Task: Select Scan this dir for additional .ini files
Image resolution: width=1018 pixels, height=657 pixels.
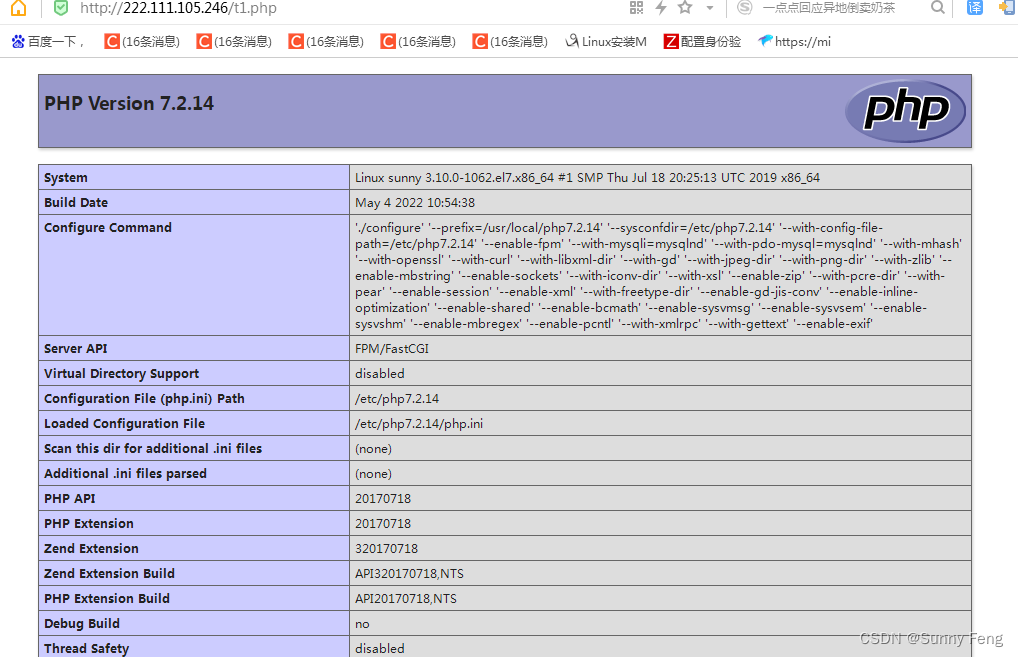Action: coord(153,449)
